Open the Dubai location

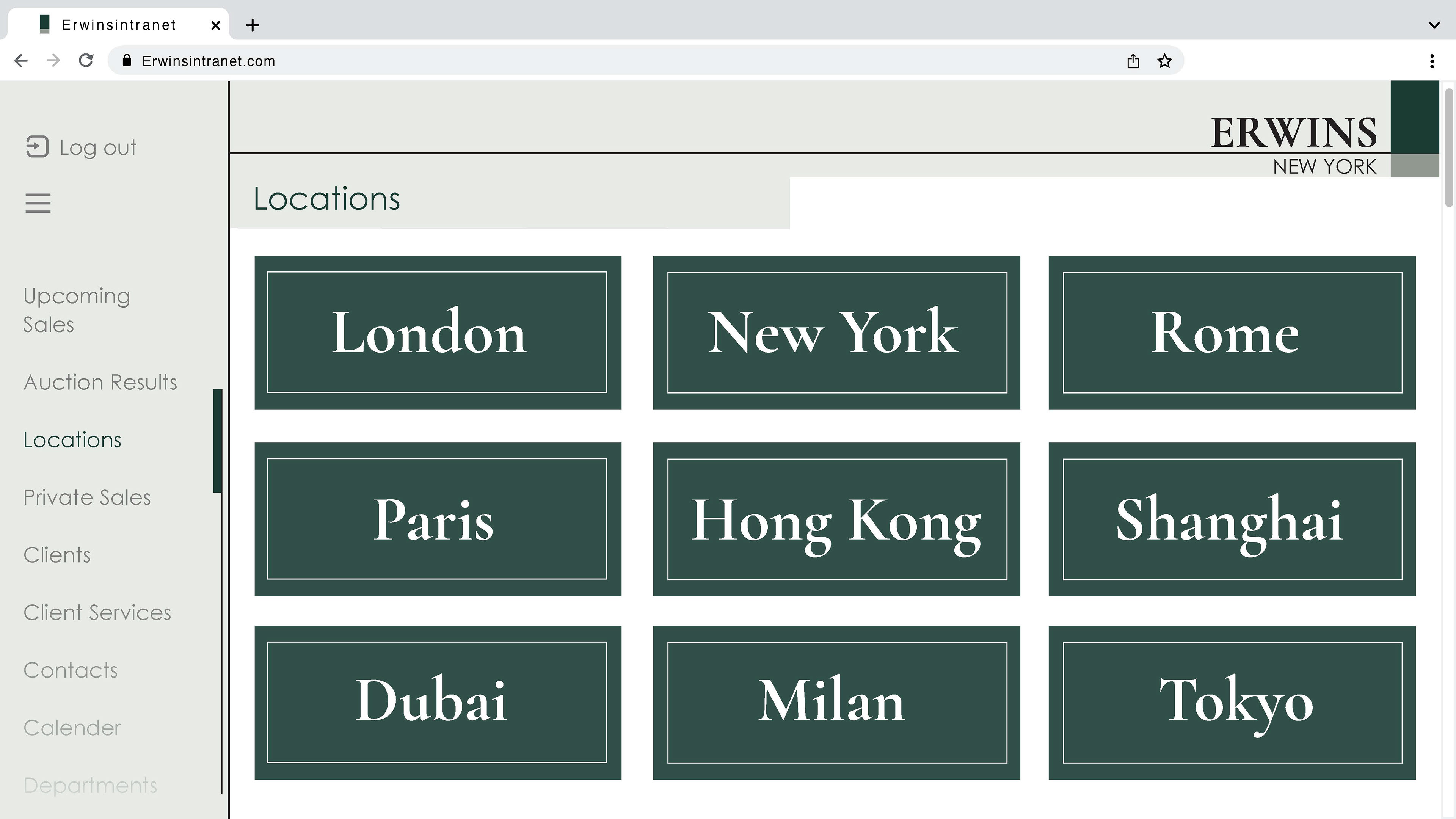(x=438, y=702)
